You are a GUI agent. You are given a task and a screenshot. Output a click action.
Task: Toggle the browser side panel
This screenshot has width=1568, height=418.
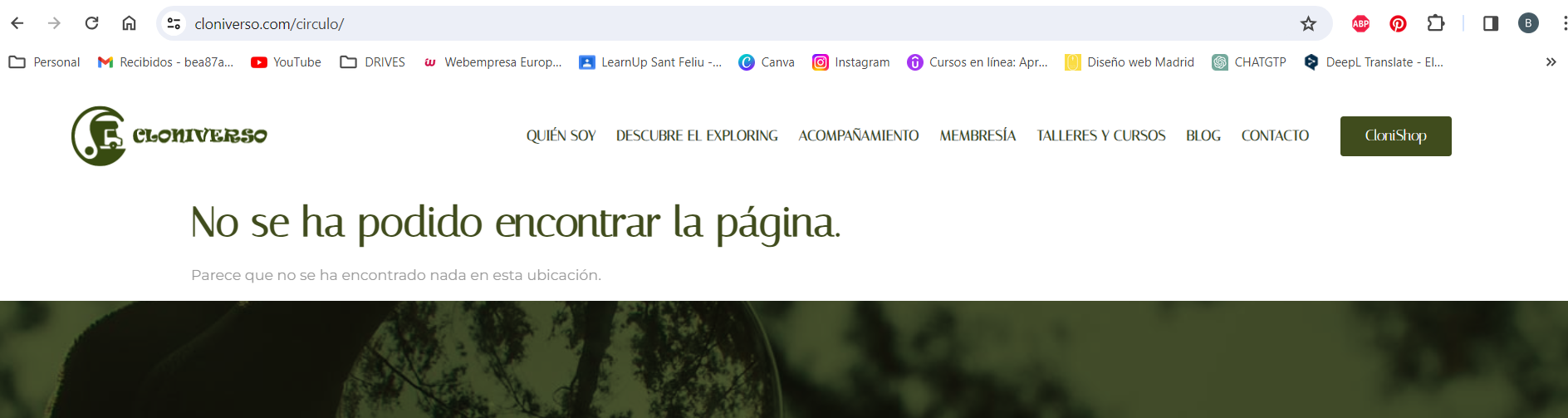tap(1491, 23)
